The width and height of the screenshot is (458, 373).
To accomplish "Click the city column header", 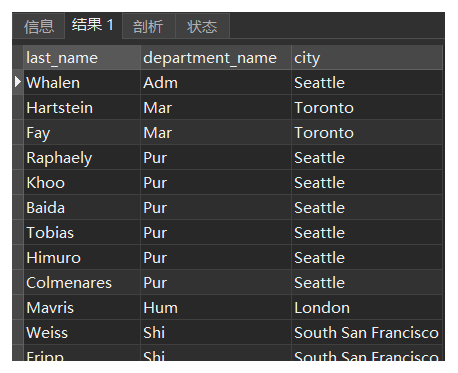I will [x=367, y=58].
